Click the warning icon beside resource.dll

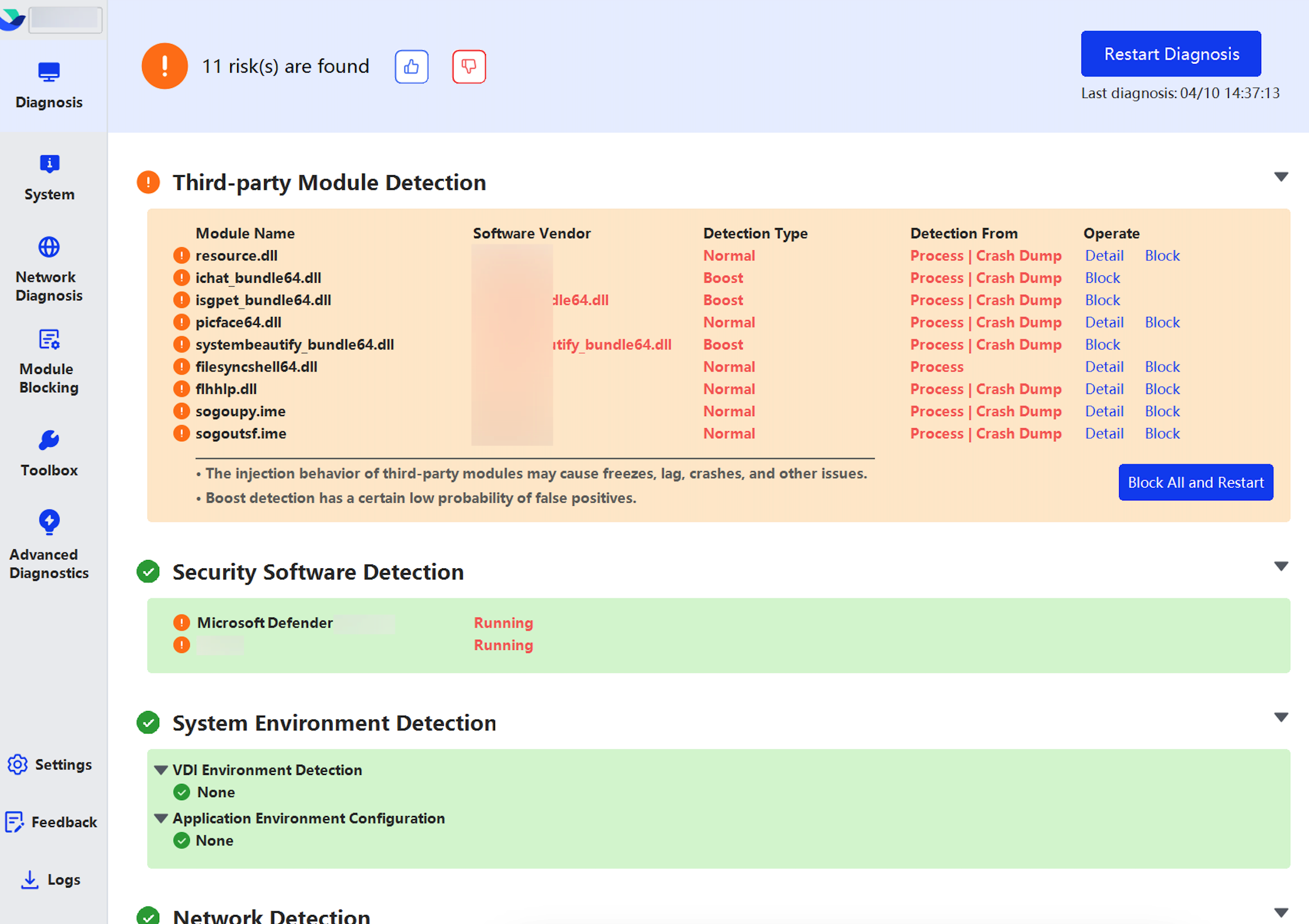(181, 255)
